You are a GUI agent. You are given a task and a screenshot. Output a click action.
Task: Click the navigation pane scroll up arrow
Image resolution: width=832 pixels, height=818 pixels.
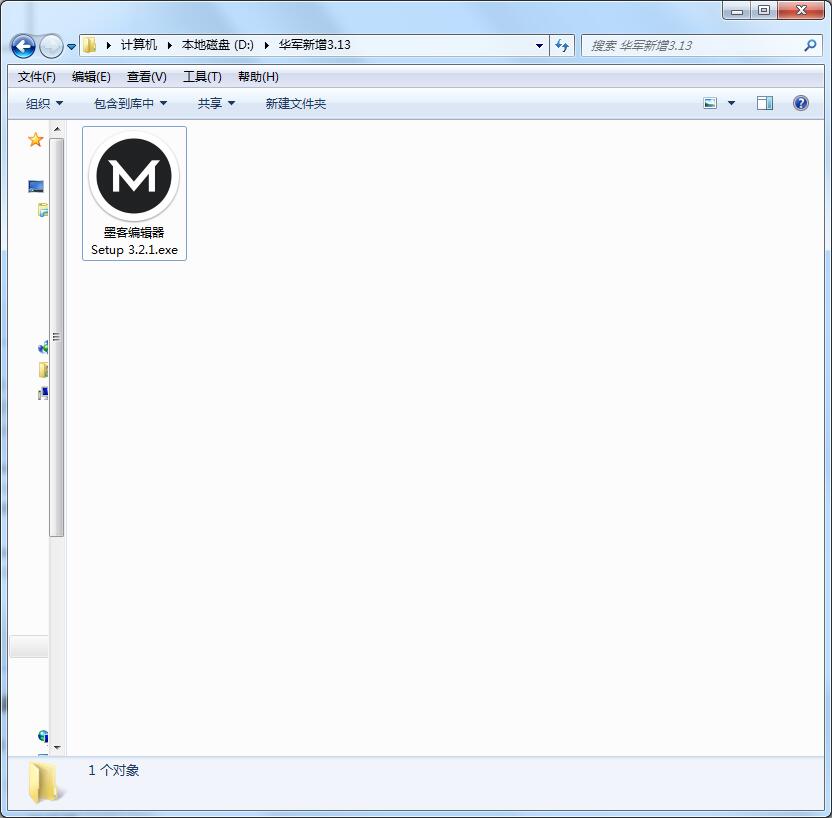57,129
